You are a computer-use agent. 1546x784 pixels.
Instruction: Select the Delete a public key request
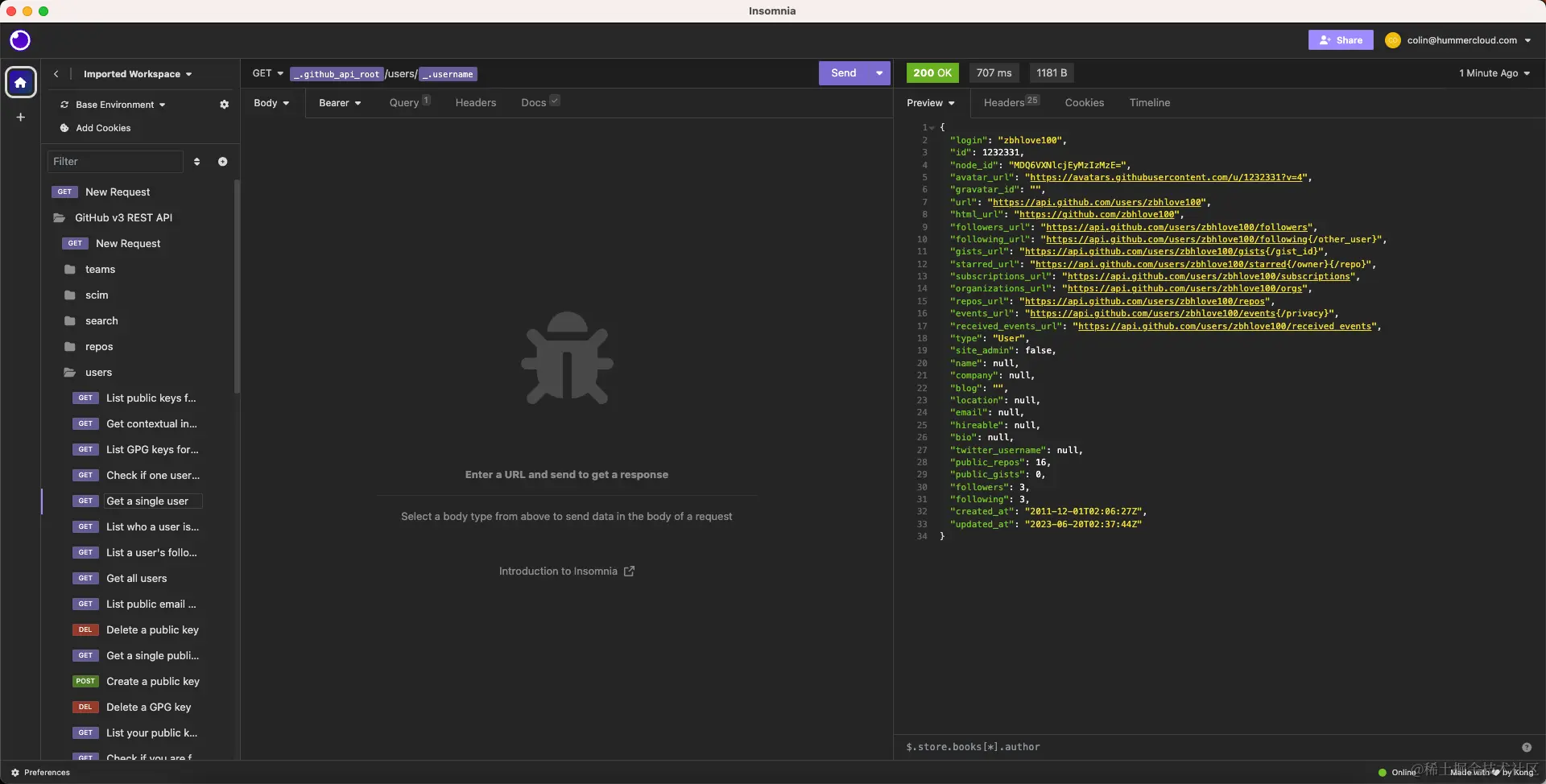coord(152,630)
